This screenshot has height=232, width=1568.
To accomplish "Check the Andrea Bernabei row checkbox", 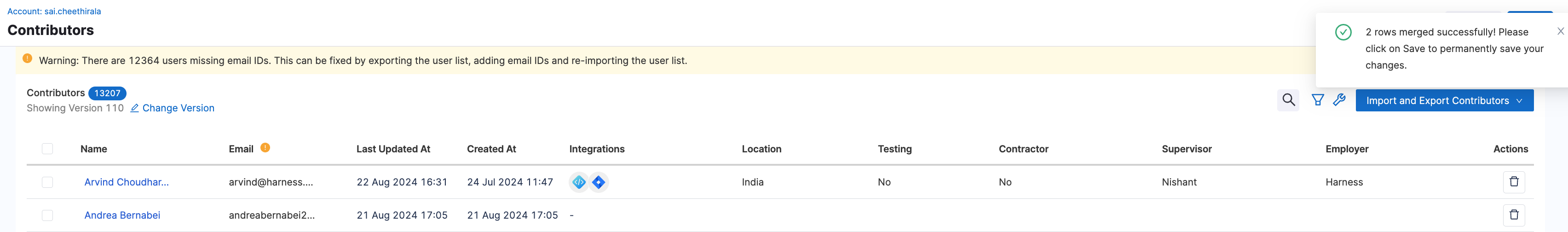I will (47, 215).
